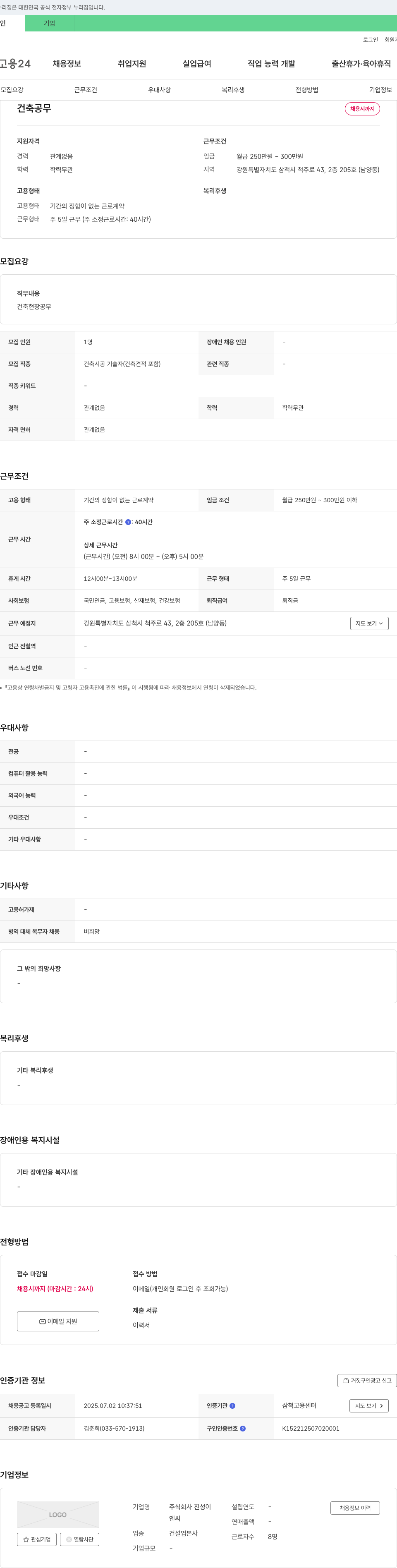397x1568 pixels.
Task: Click the 구인인증번호 help icon
Action: point(242,1429)
